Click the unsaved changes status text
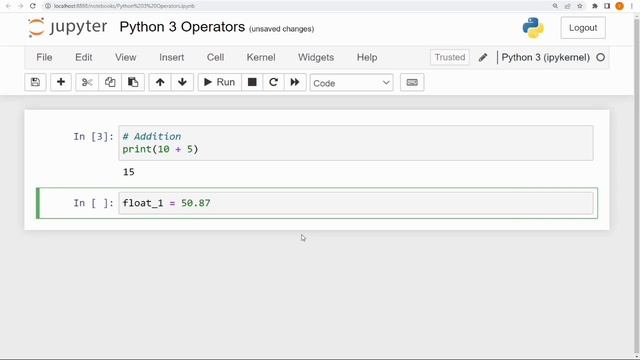Screen dimensions: 640x360 pyautogui.click(x=281, y=29)
